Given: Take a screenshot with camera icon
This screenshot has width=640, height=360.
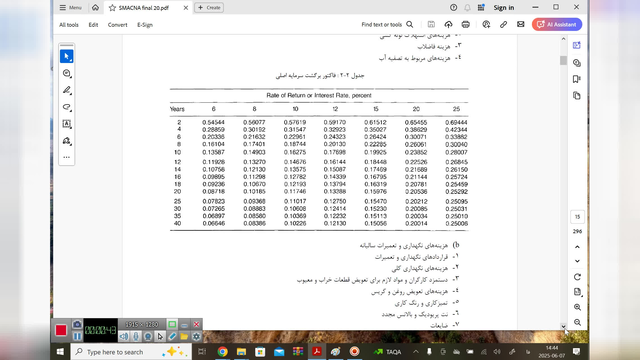Looking at the screenshot, I should click(x=77, y=324).
